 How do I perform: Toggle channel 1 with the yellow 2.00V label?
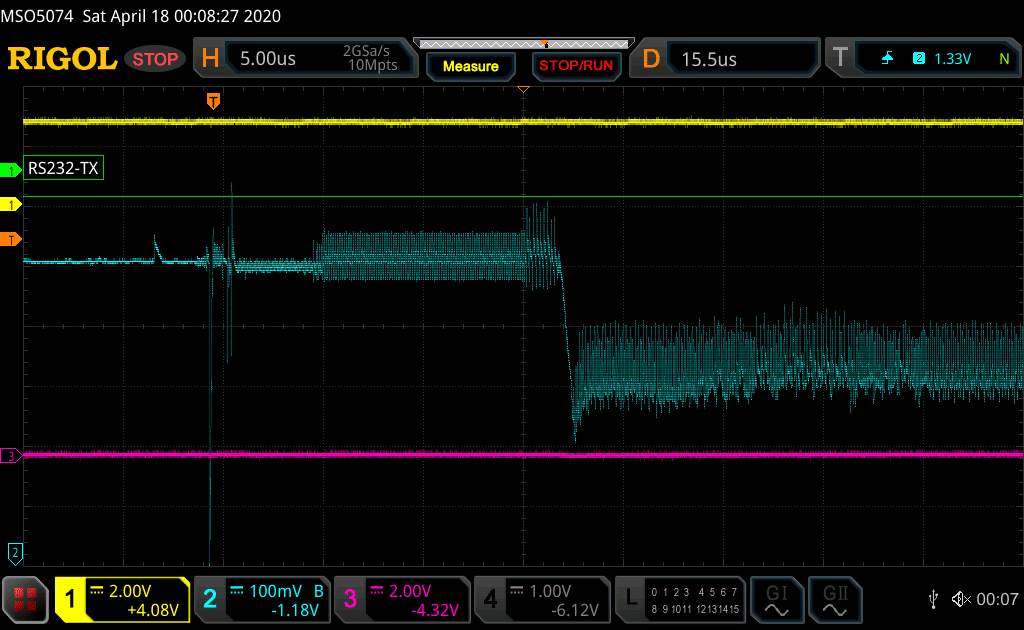[x=122, y=599]
